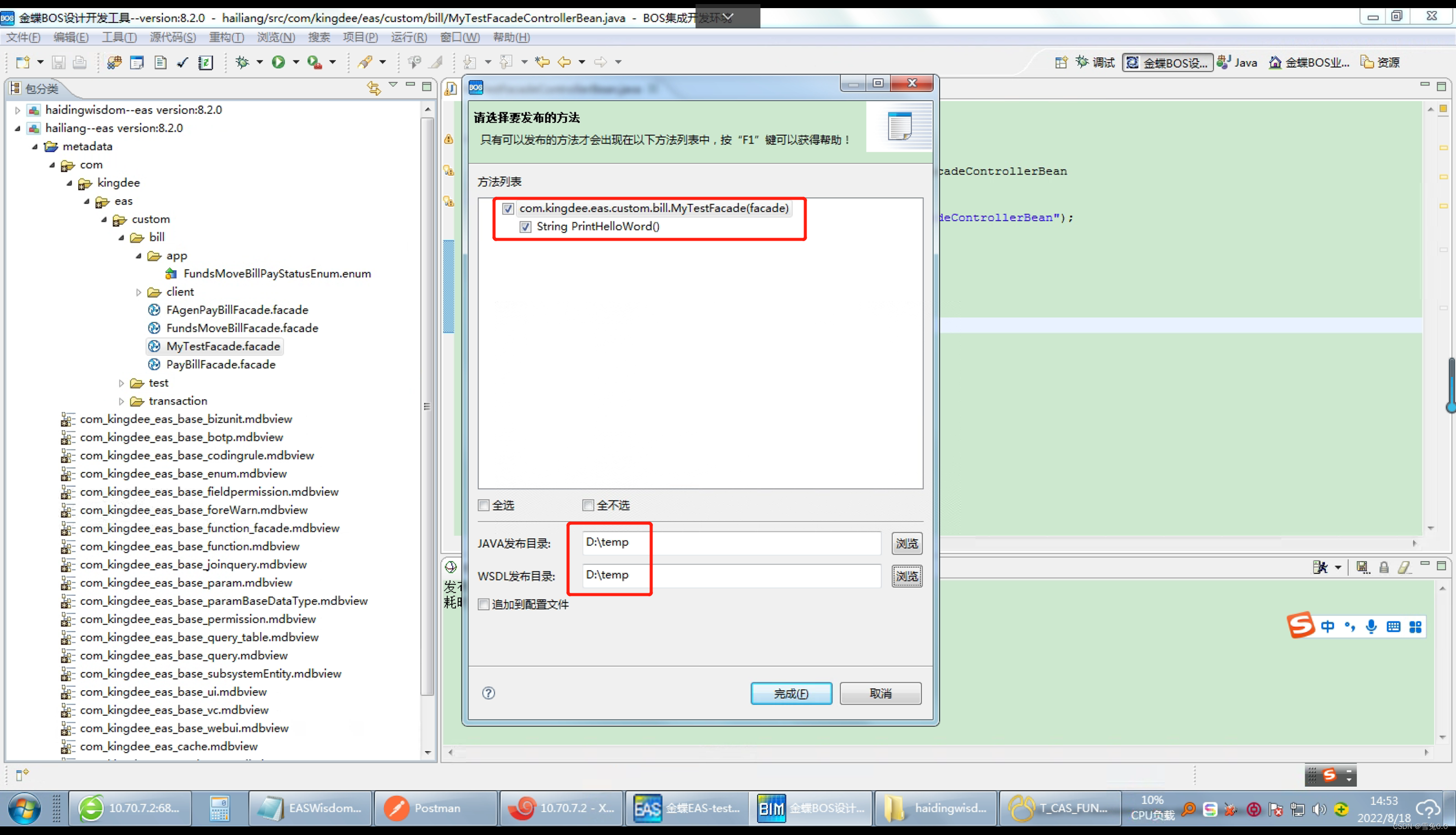Viewport: 1456px width, 835px height.
Task: Open Postman from the taskbar
Action: [436, 808]
